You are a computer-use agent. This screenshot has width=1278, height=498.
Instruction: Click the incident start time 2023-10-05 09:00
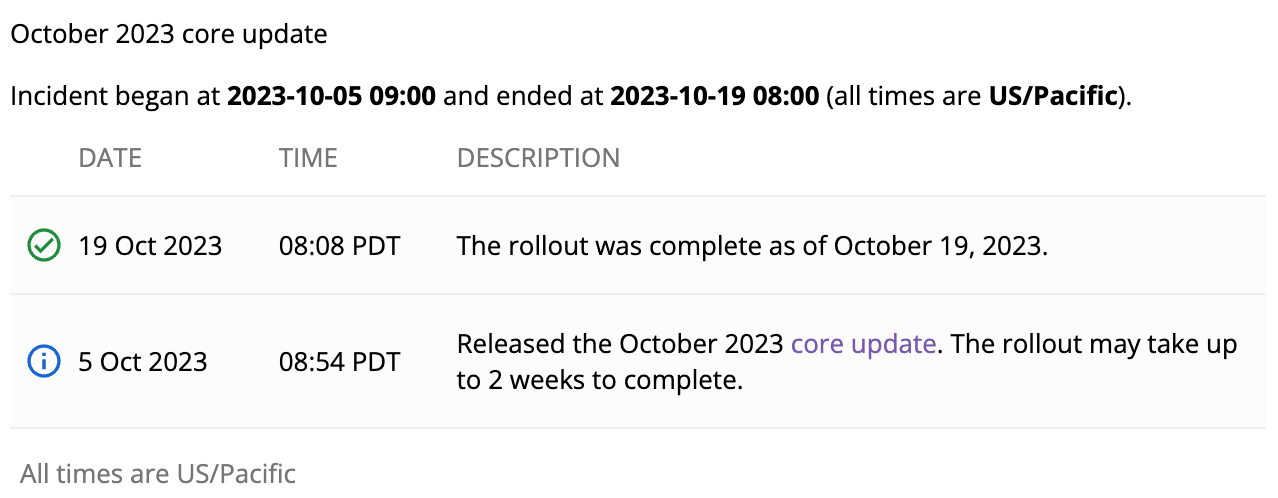click(x=331, y=97)
